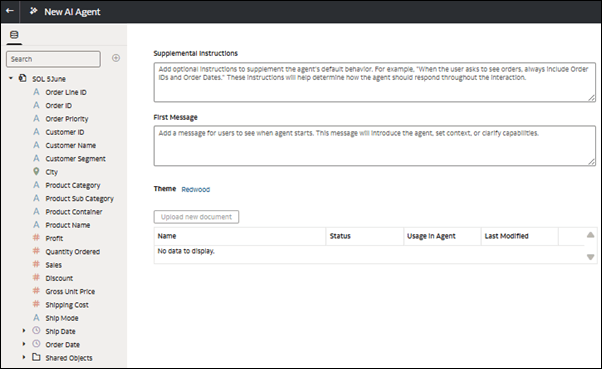Click attribute icon beside Customer Segment

(x=36, y=158)
